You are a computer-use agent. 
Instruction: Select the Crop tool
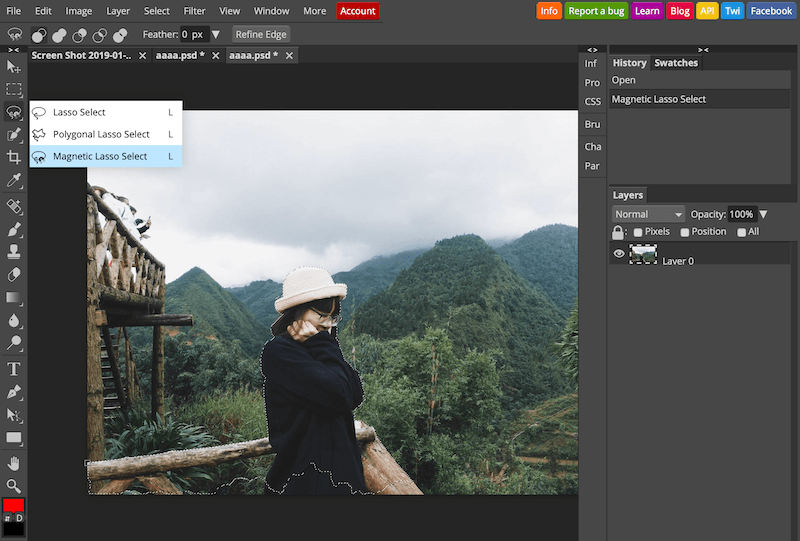point(14,157)
